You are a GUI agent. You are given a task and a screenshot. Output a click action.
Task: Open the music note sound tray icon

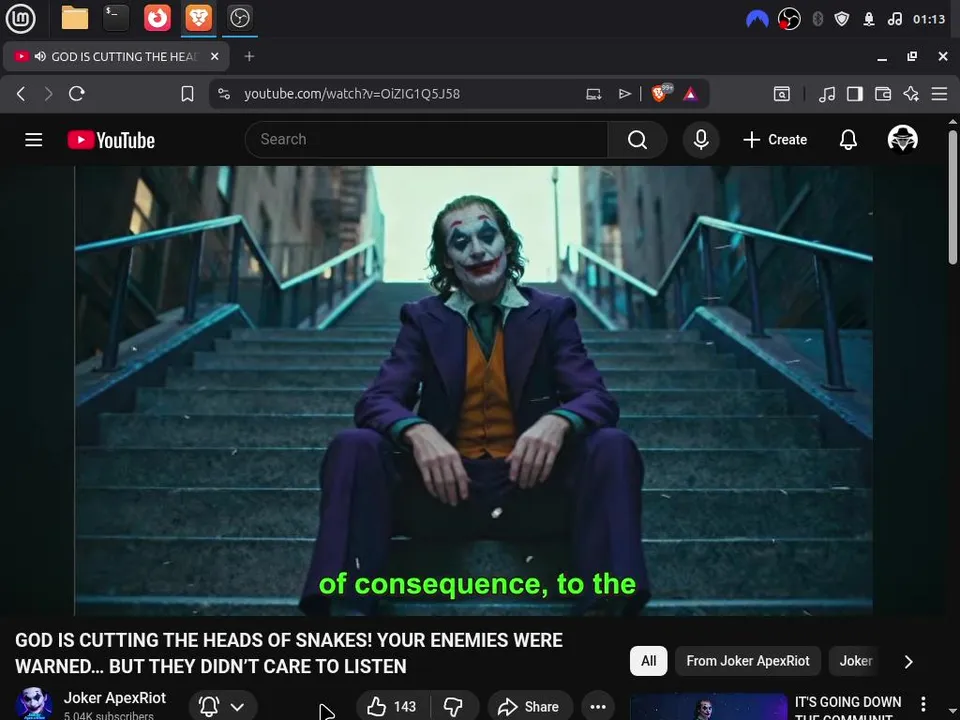(x=894, y=19)
